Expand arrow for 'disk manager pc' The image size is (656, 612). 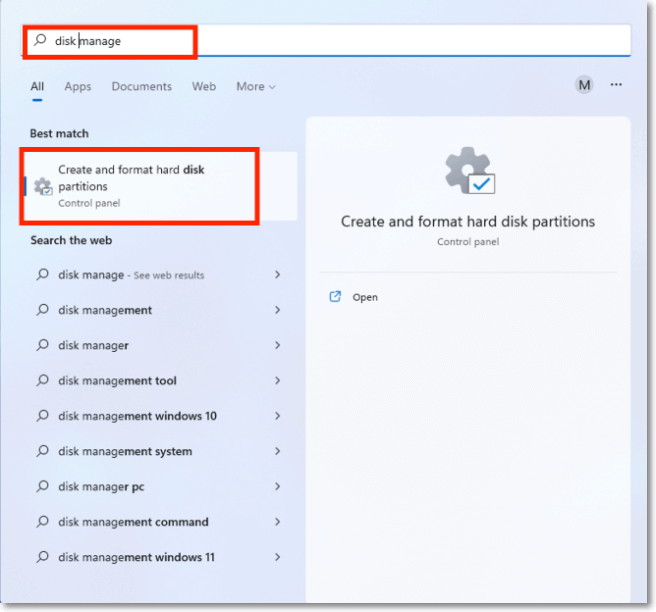[277, 486]
